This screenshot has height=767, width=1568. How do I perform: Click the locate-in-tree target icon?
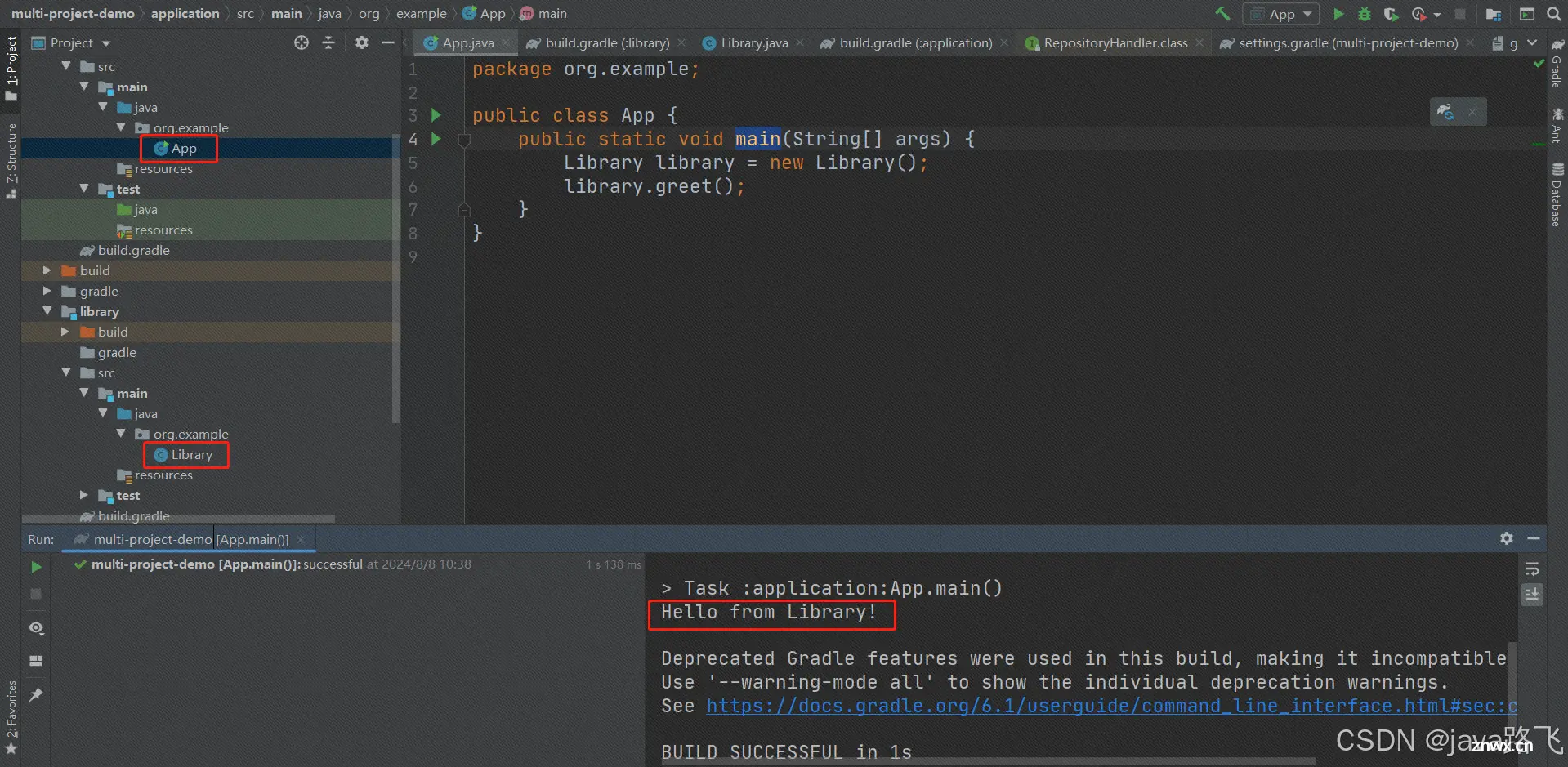tap(302, 42)
